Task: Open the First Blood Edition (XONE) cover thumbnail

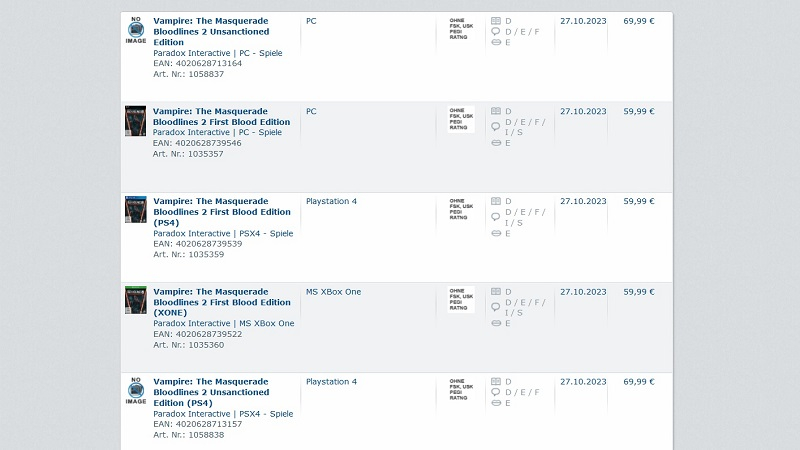Action: [136, 300]
